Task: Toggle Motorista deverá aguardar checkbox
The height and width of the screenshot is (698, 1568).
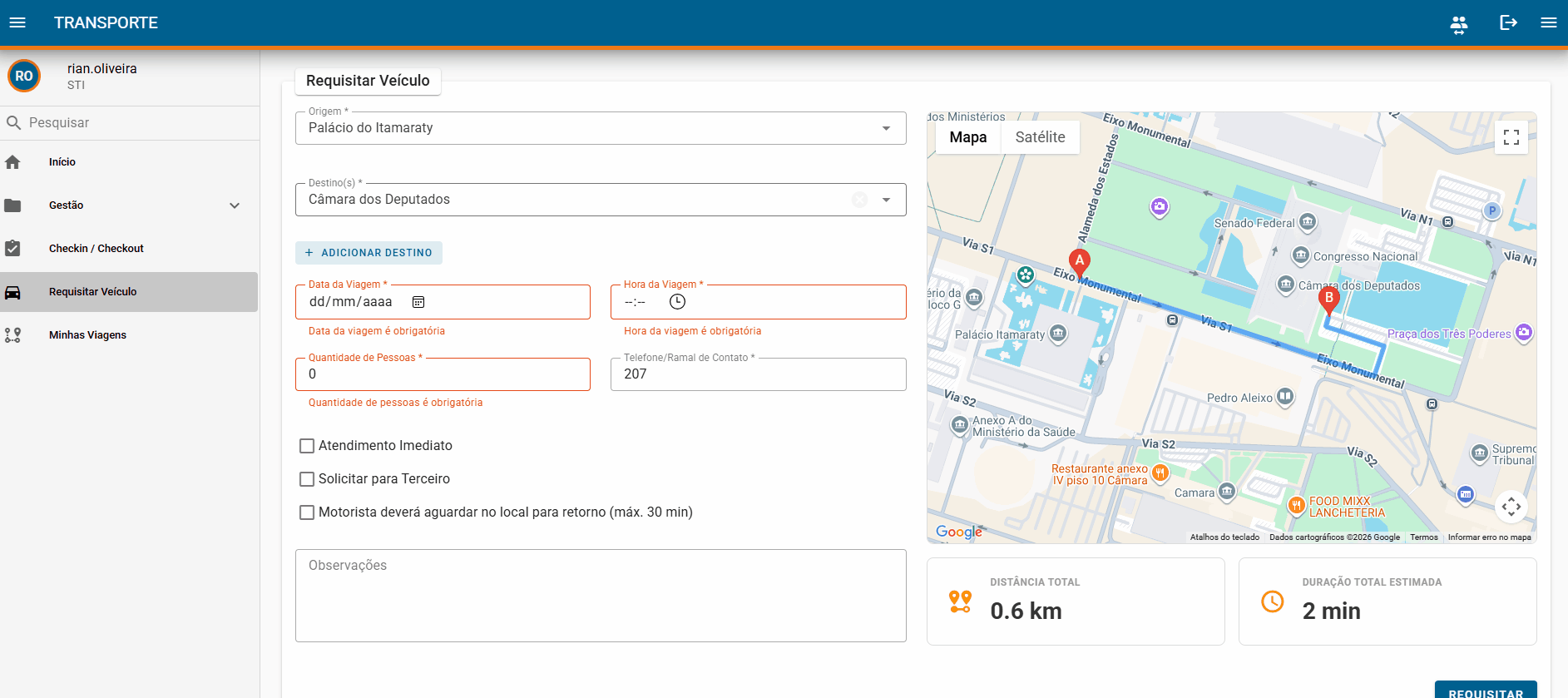Action: 307,512
